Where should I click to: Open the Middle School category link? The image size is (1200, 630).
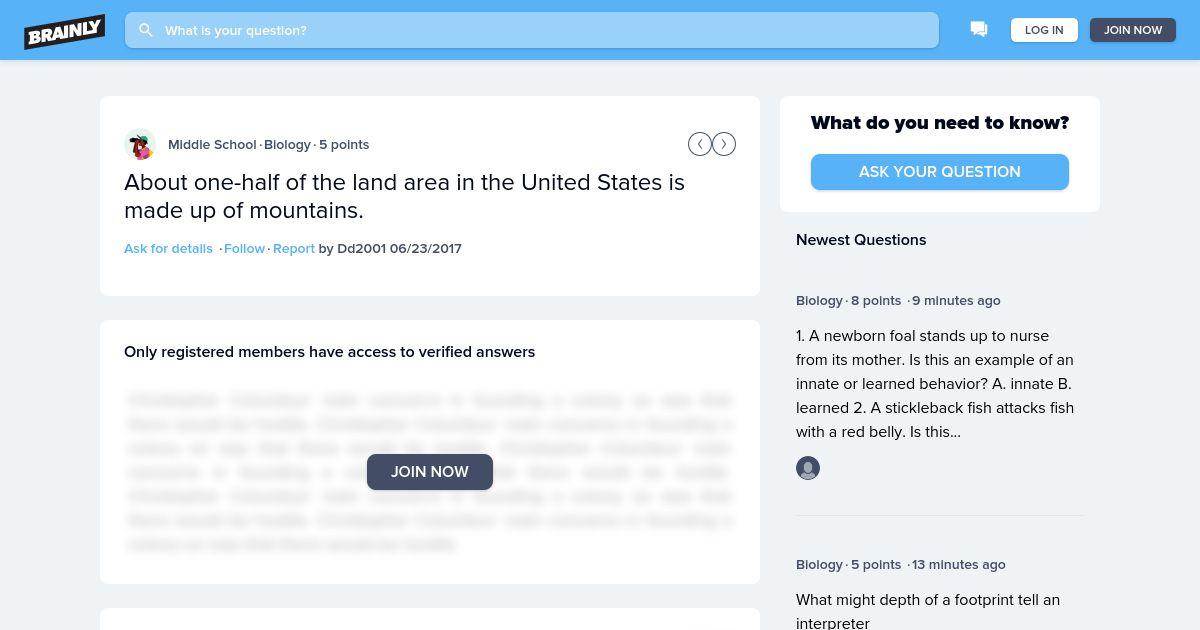(212, 144)
